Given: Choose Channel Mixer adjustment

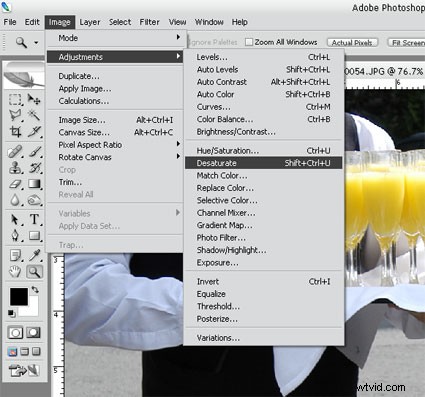Looking at the screenshot, I should coord(264,213).
